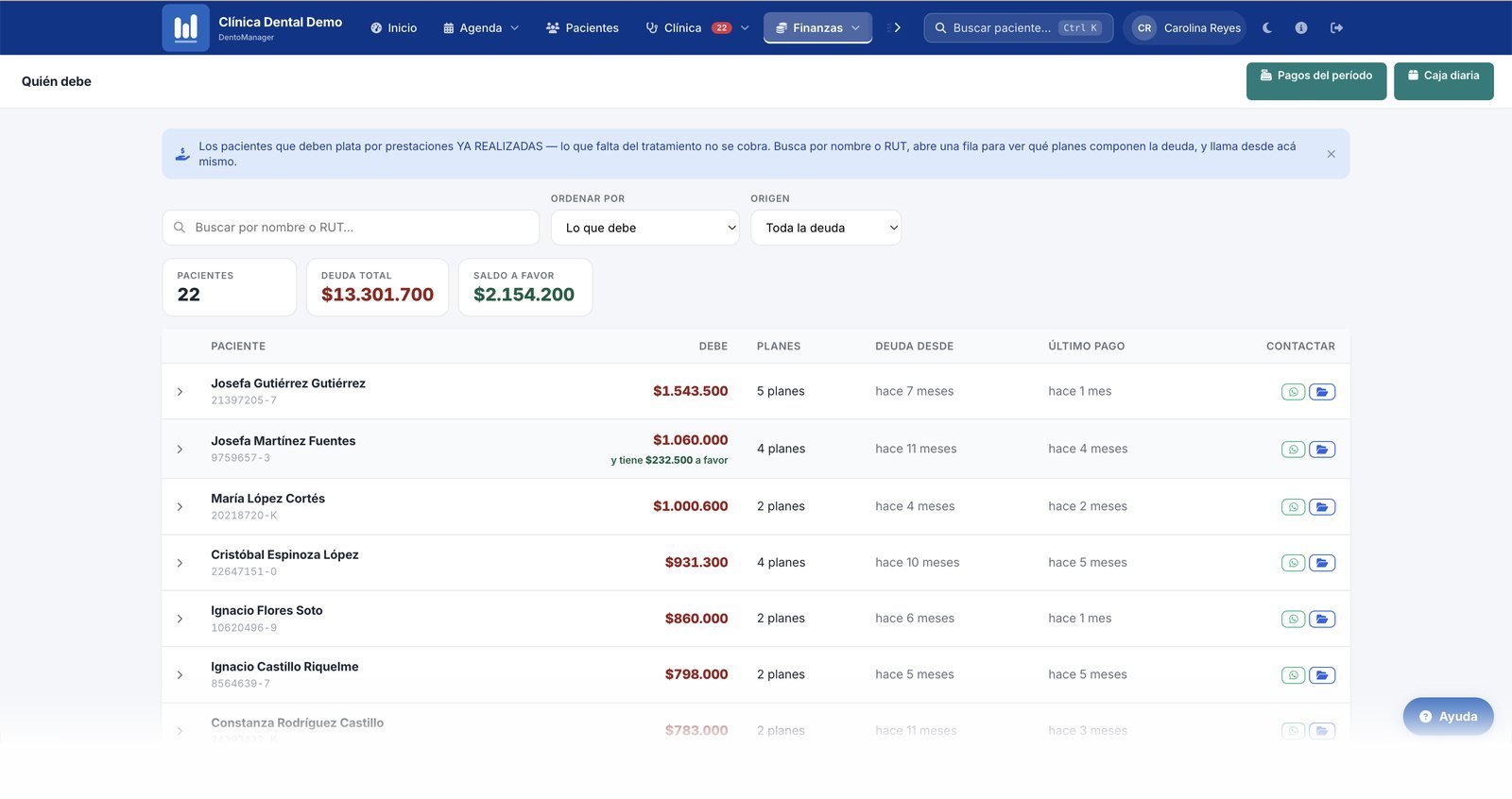Screen dimensions: 1512x799
Task: Click the Clínica Dental Demo logo icon
Action: click(185, 27)
